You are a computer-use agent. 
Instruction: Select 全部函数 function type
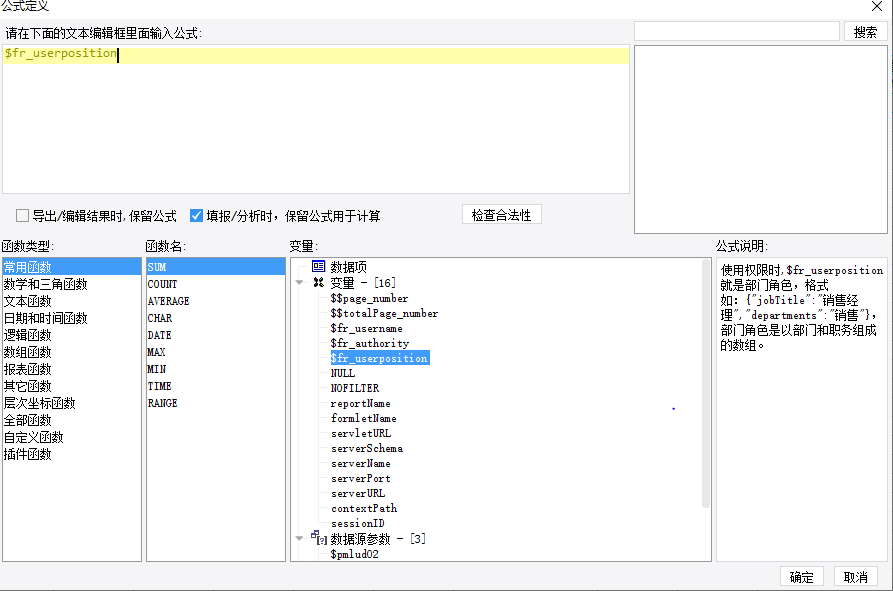[72, 420]
